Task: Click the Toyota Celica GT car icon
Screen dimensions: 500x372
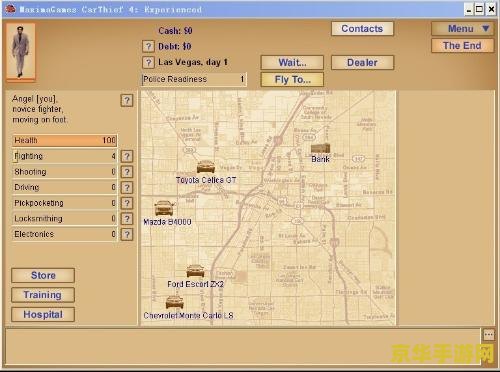Action: tap(206, 167)
